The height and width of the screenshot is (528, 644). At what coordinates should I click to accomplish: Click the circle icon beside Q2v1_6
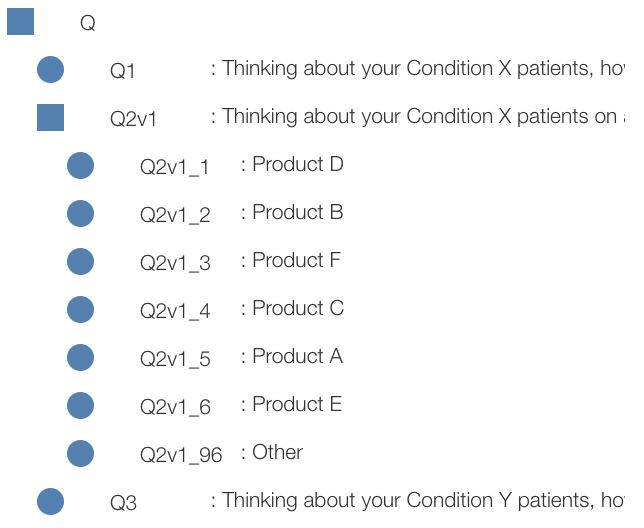80,405
